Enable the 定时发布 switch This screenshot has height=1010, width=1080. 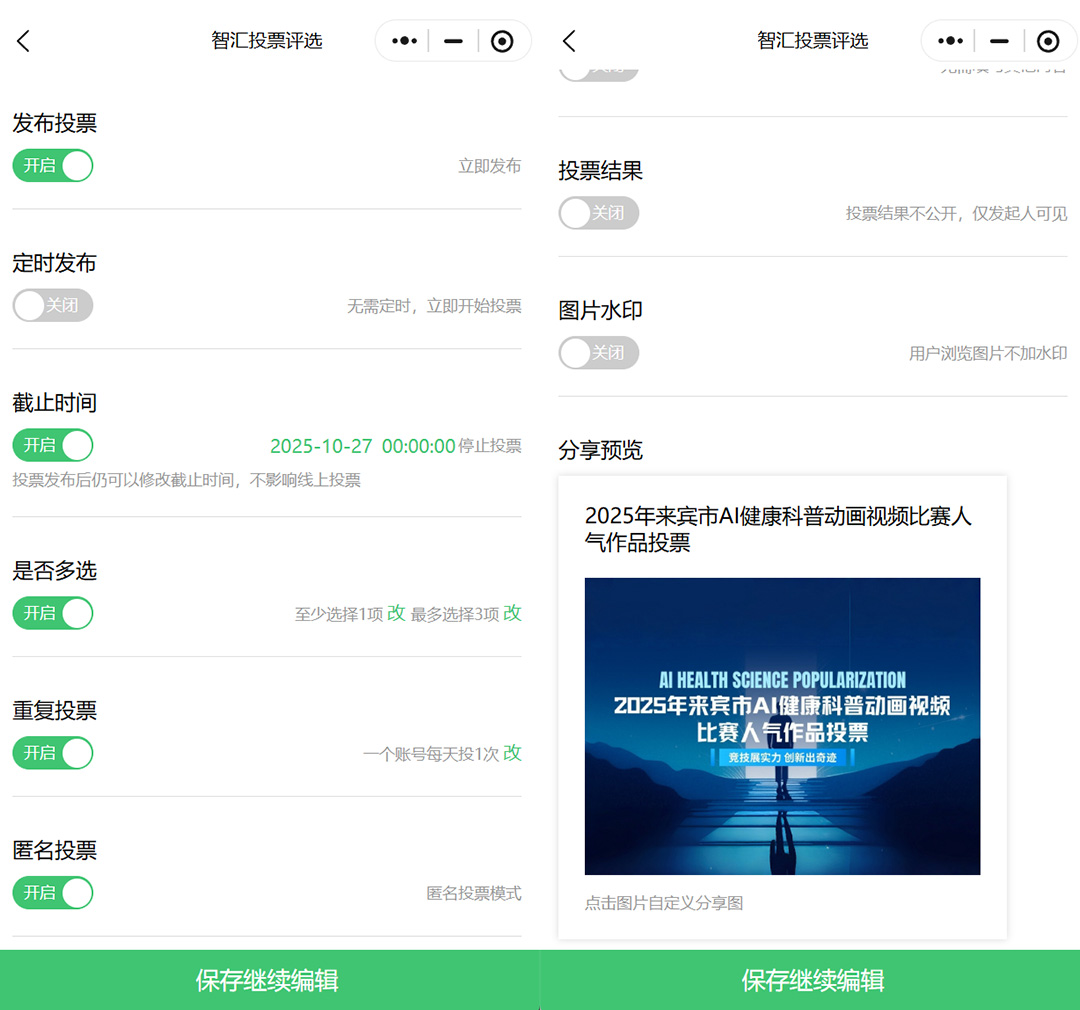click(53, 305)
